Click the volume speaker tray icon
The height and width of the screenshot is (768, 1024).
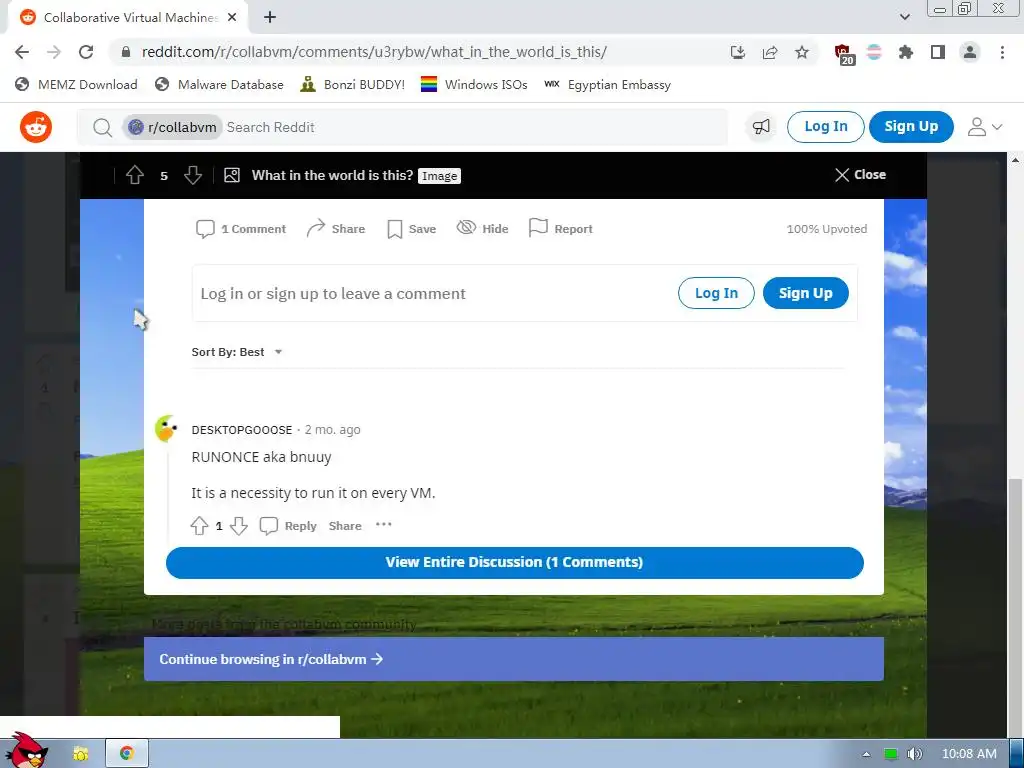pyautogui.click(x=914, y=754)
